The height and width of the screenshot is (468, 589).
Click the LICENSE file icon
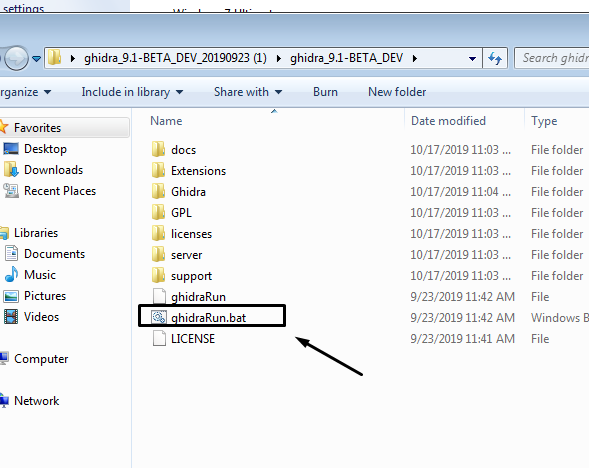point(159,338)
